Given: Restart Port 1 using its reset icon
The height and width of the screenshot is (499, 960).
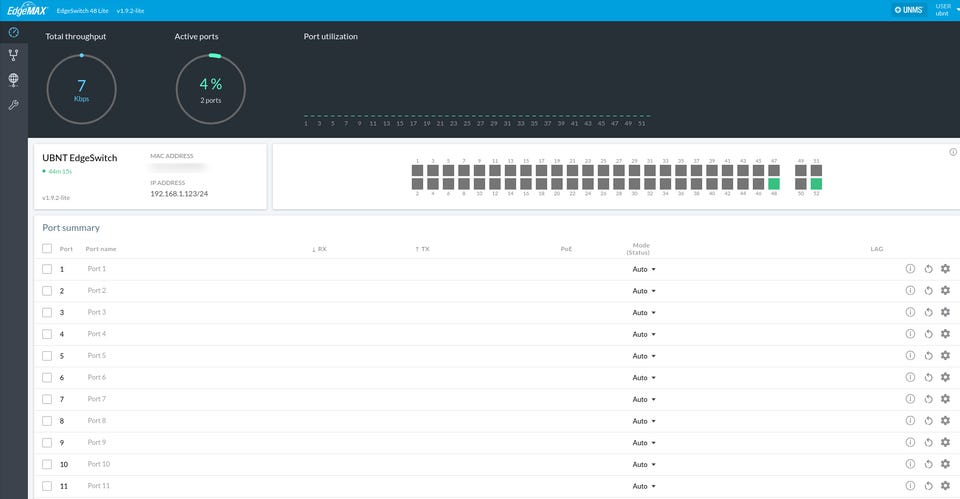Looking at the screenshot, I should [928, 269].
